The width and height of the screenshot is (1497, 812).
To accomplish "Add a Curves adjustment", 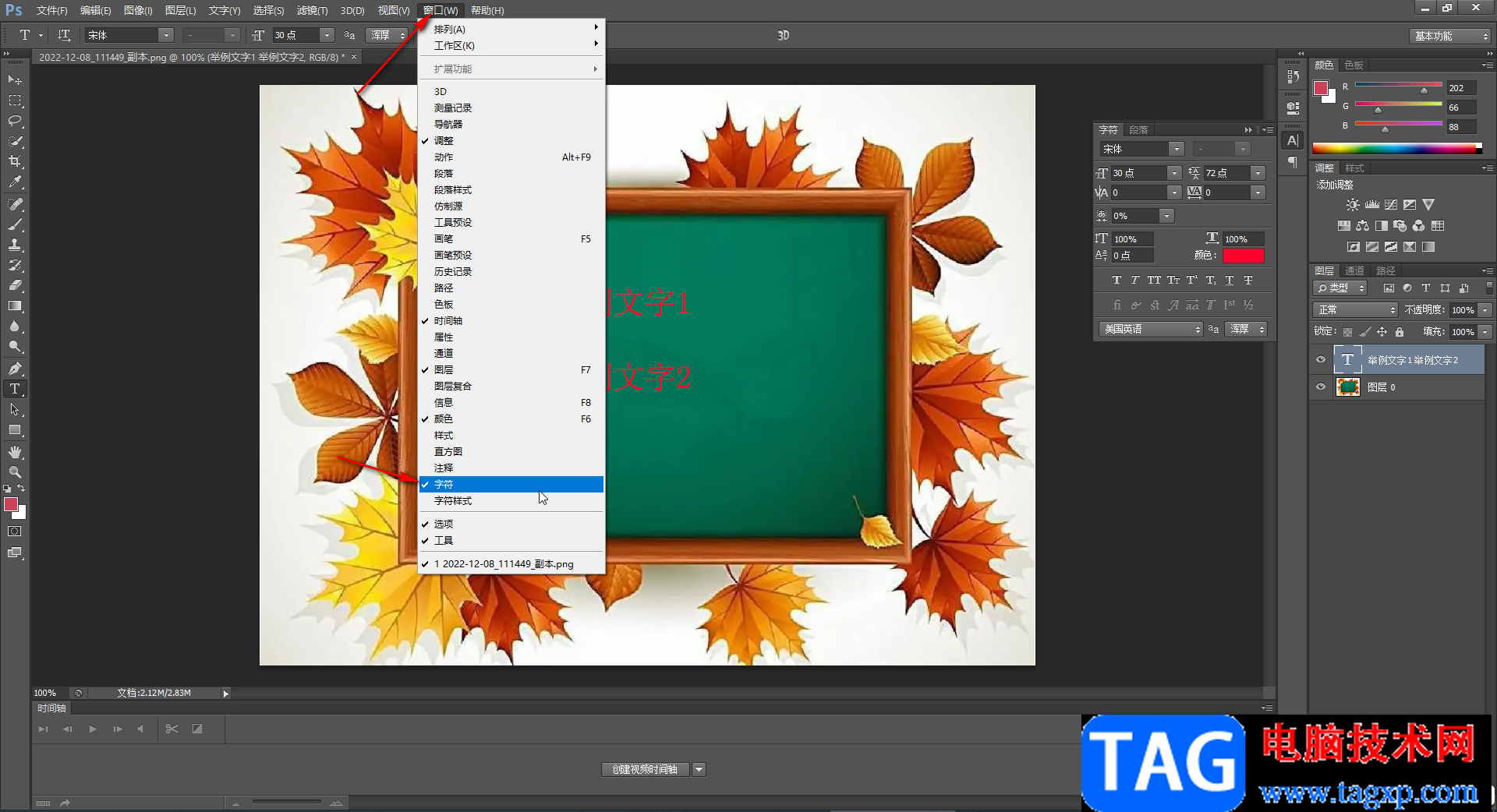I will pyautogui.click(x=1391, y=205).
